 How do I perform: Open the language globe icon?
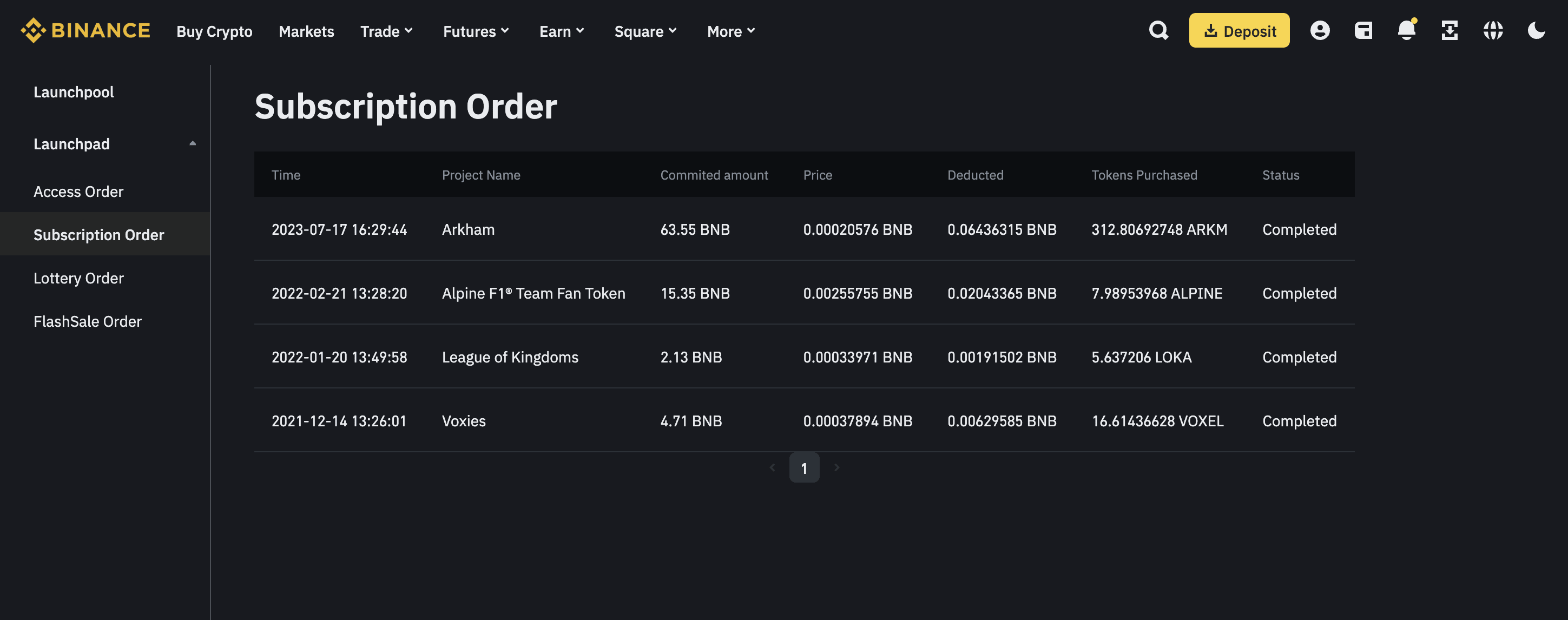coord(1492,30)
